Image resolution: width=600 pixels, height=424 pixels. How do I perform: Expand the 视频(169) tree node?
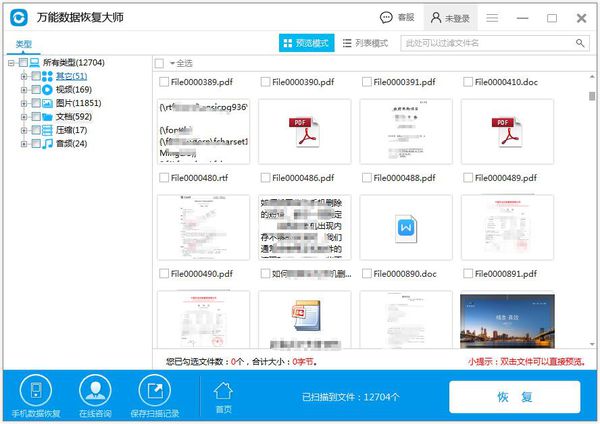click(24, 90)
